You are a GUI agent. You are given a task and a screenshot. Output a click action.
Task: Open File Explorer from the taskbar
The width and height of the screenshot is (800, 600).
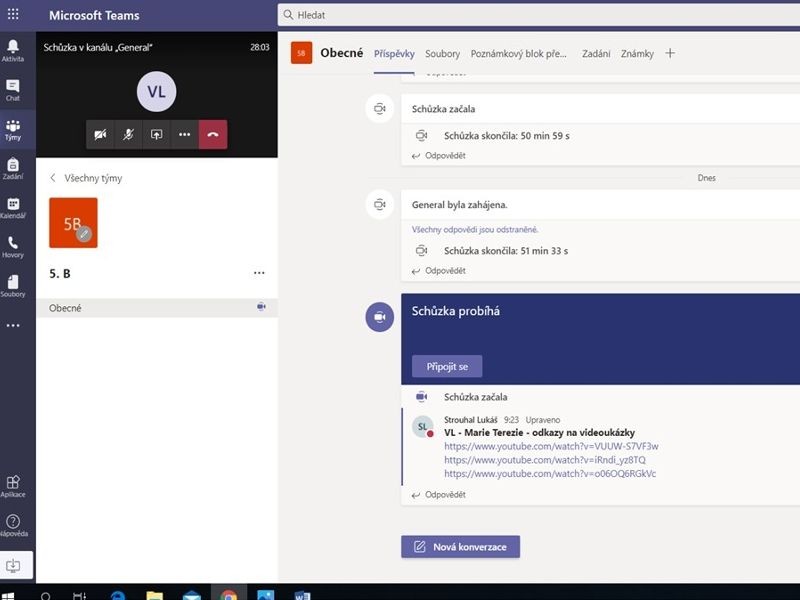coord(155,595)
